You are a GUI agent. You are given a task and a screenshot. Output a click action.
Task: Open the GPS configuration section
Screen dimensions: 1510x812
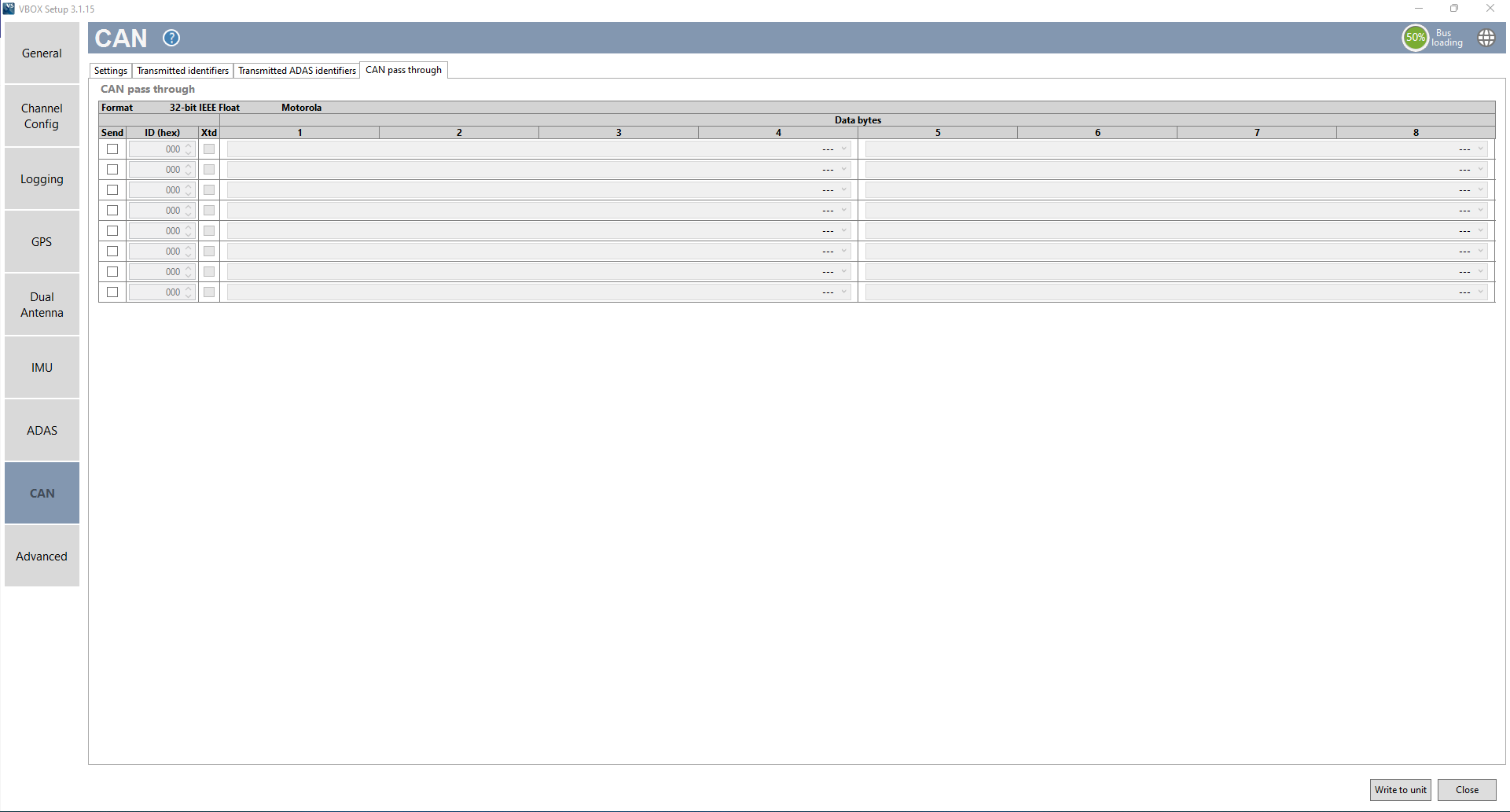click(x=42, y=241)
